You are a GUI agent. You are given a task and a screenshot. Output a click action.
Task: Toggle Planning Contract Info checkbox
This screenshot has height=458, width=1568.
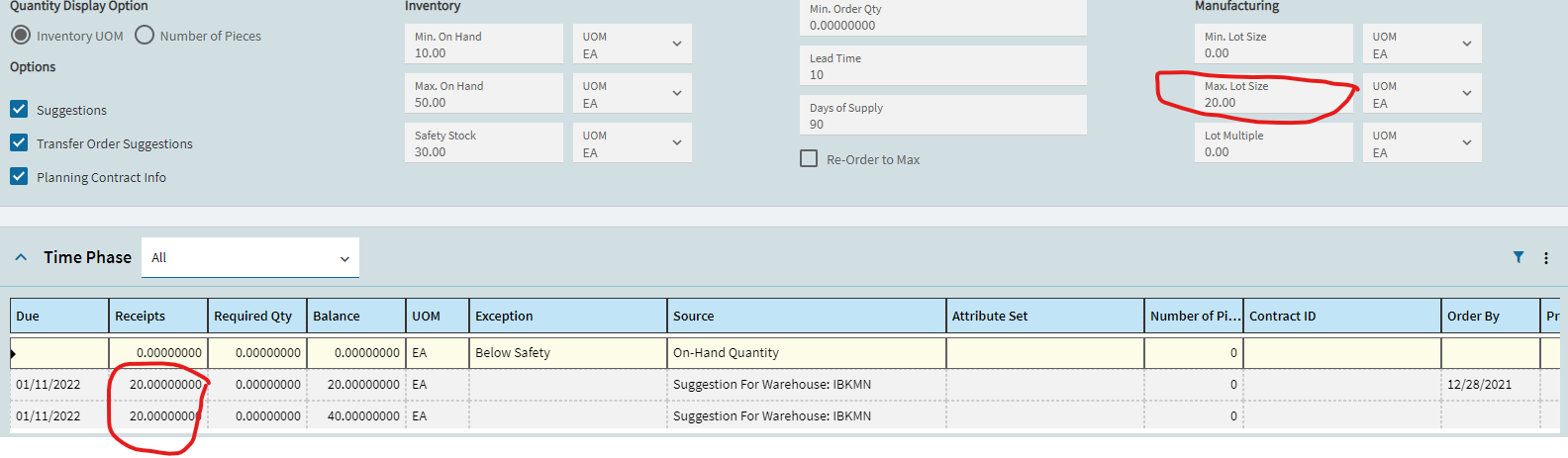[19, 176]
